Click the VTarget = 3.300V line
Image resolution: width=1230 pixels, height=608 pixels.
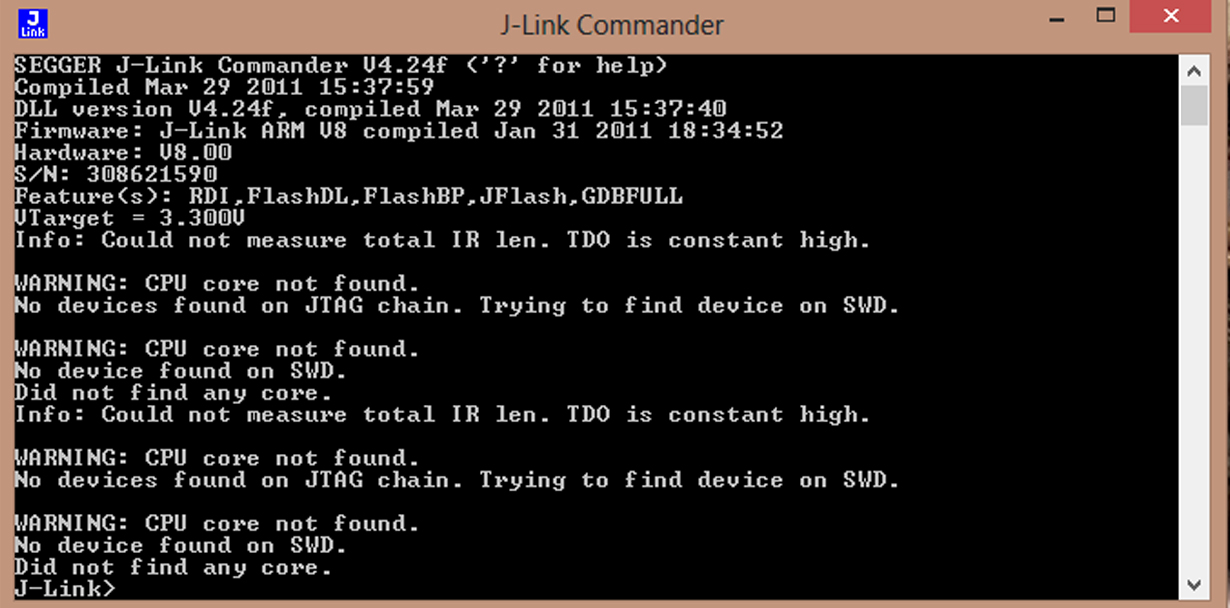pyautogui.click(x=130, y=217)
